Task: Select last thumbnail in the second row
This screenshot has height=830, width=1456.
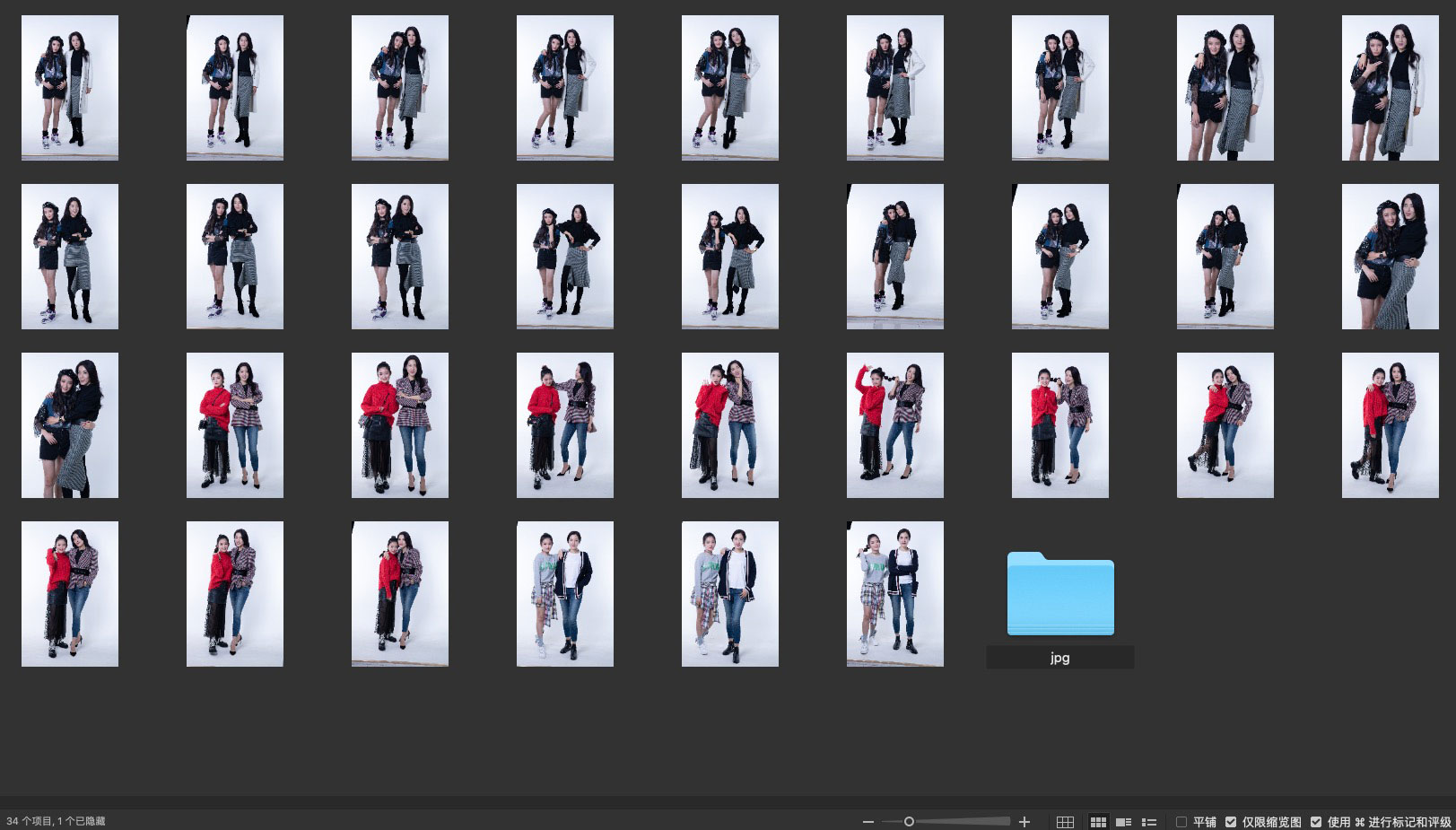Action: 1390,257
